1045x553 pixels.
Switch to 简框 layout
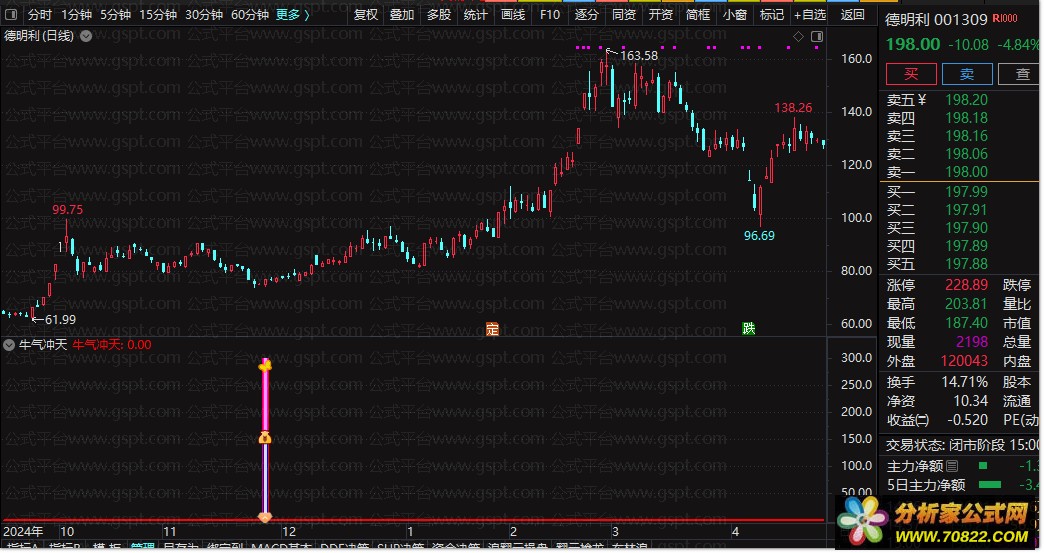pyautogui.click(x=698, y=14)
